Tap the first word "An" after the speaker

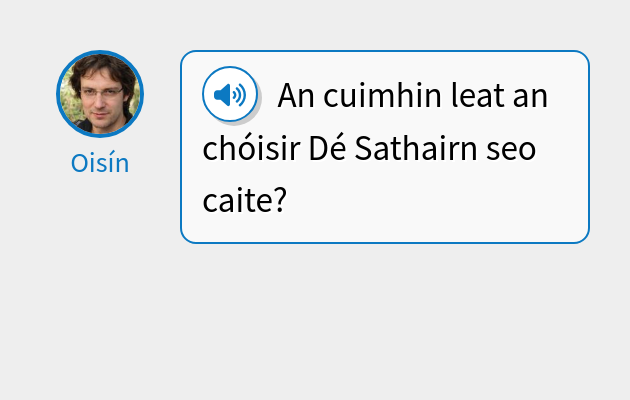tap(296, 97)
